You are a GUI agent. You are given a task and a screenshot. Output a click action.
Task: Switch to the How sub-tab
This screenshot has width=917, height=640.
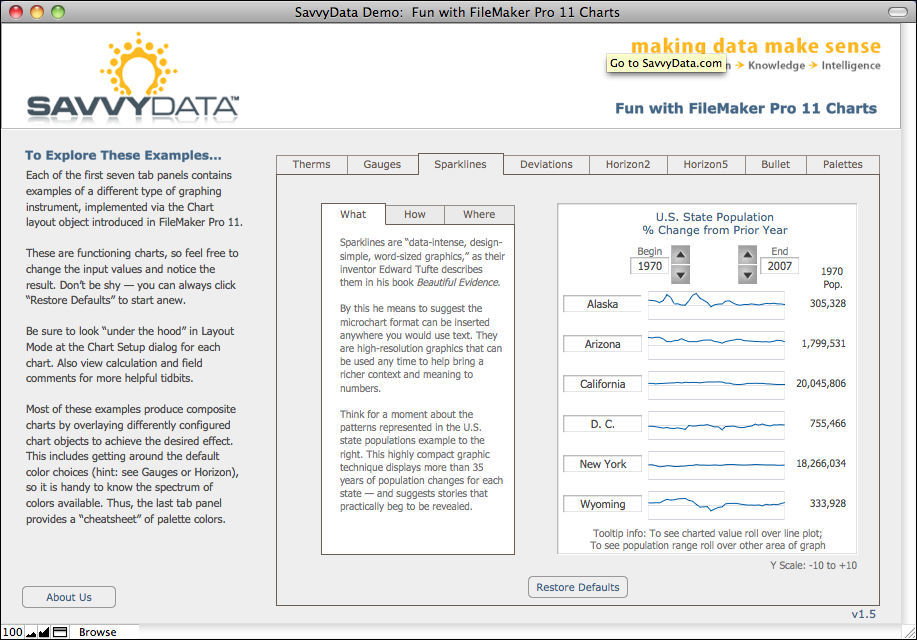coord(415,215)
